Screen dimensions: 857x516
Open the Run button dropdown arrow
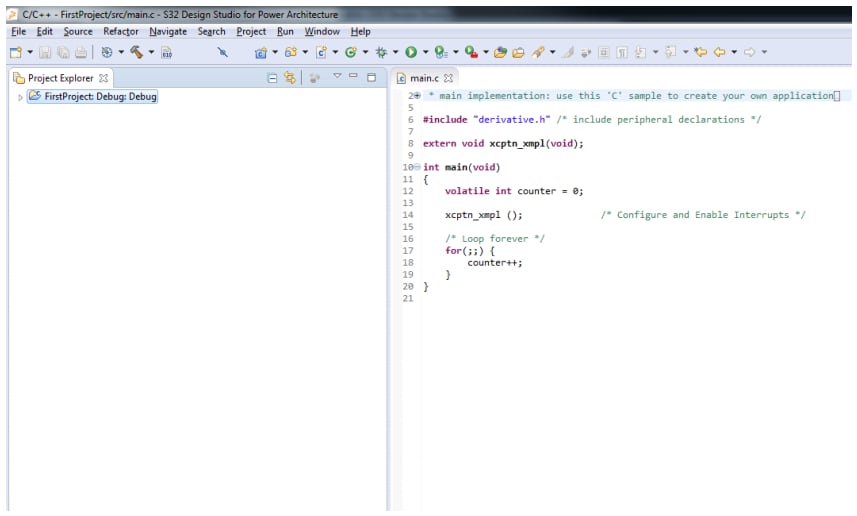coord(425,52)
